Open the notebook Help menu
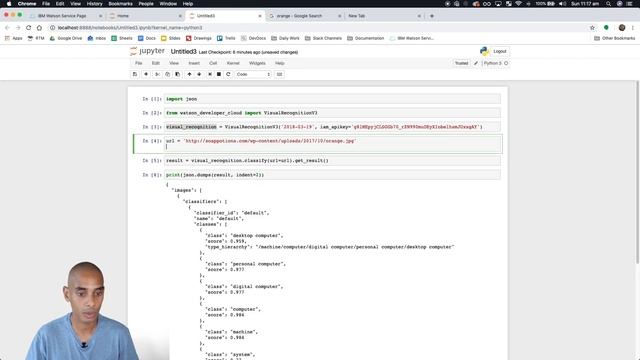Screen dimensions: 640x360 coord(280,63)
